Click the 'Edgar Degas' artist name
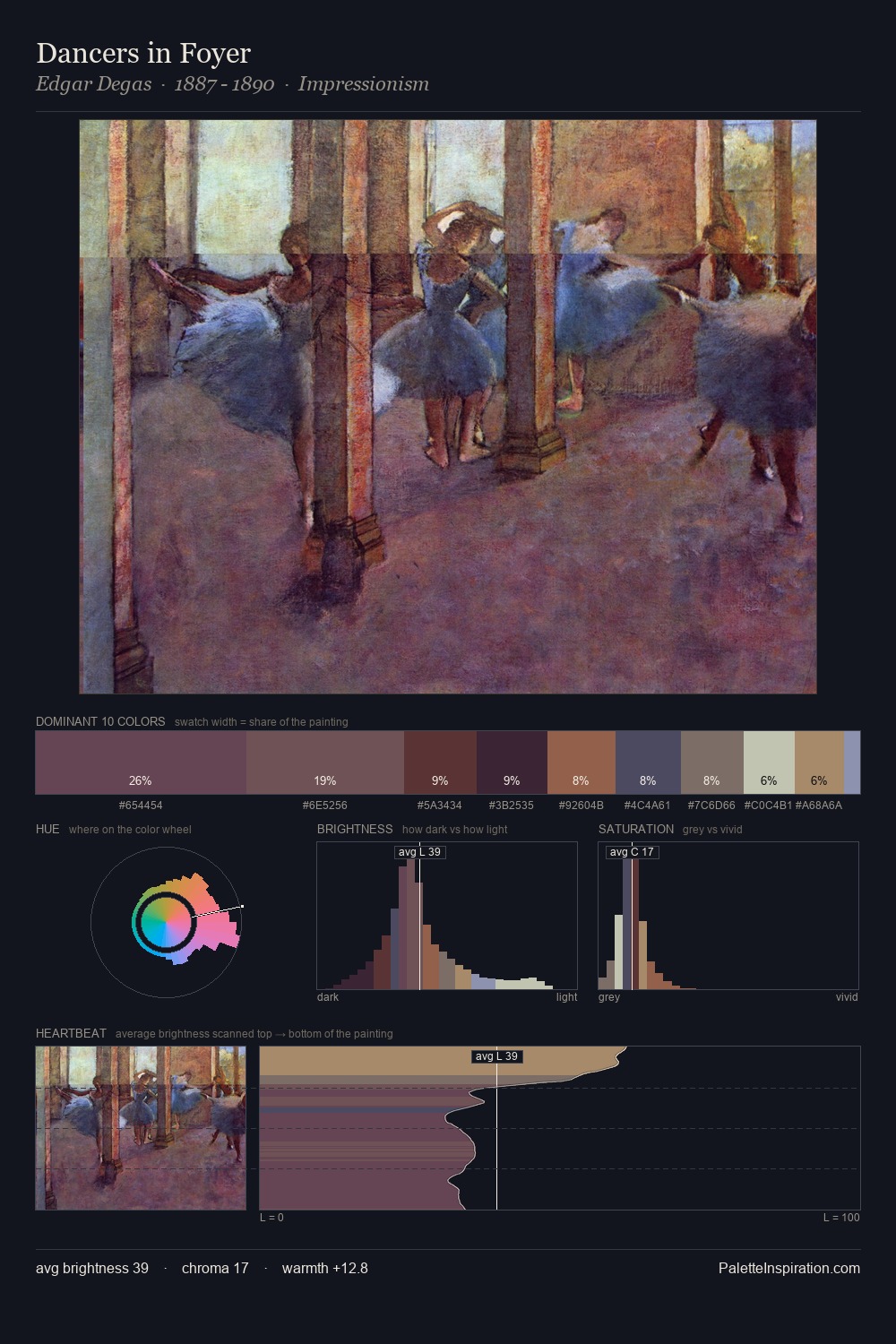 tap(94, 84)
